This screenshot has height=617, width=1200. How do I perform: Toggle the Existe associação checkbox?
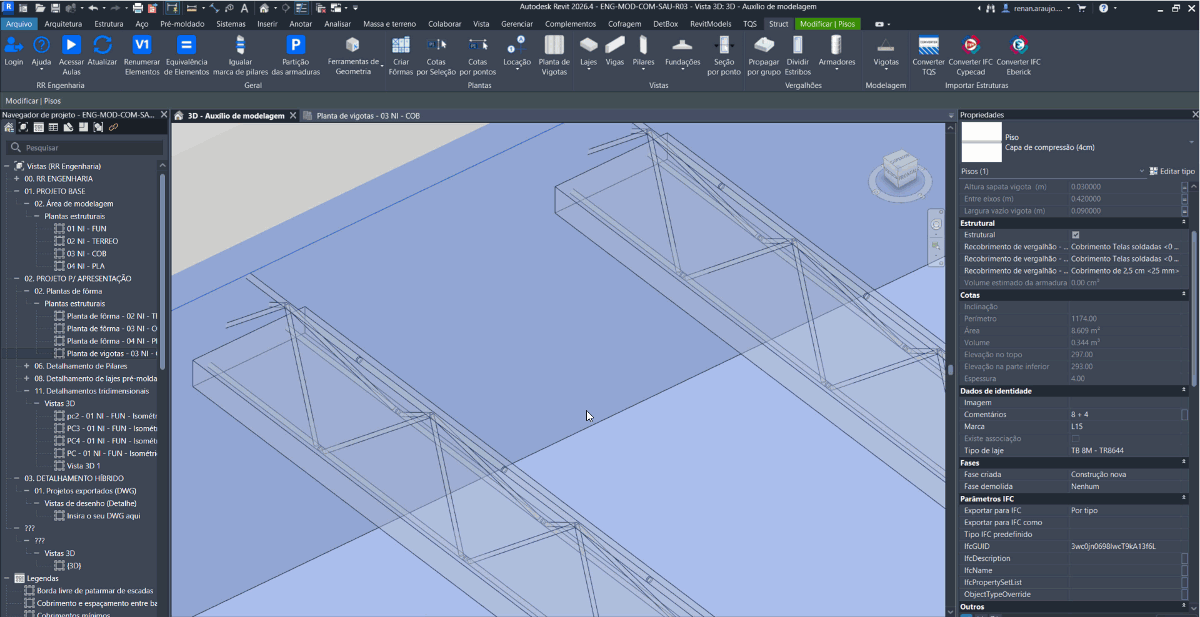[1075, 439]
